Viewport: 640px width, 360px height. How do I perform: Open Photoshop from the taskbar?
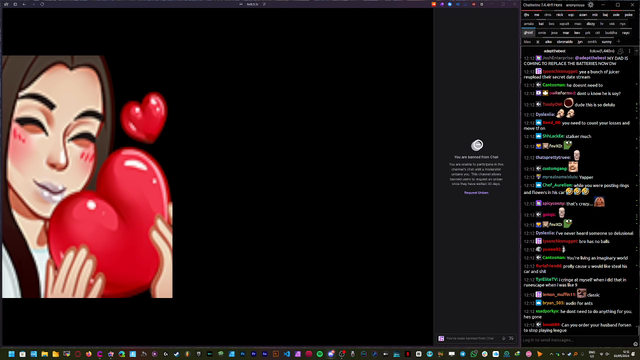242,354
